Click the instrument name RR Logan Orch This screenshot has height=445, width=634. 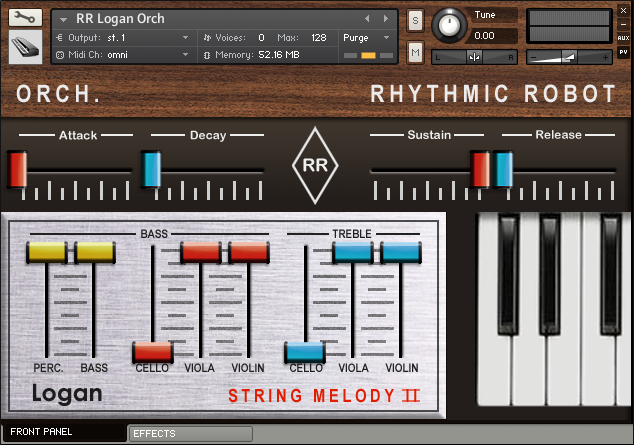(x=120, y=19)
